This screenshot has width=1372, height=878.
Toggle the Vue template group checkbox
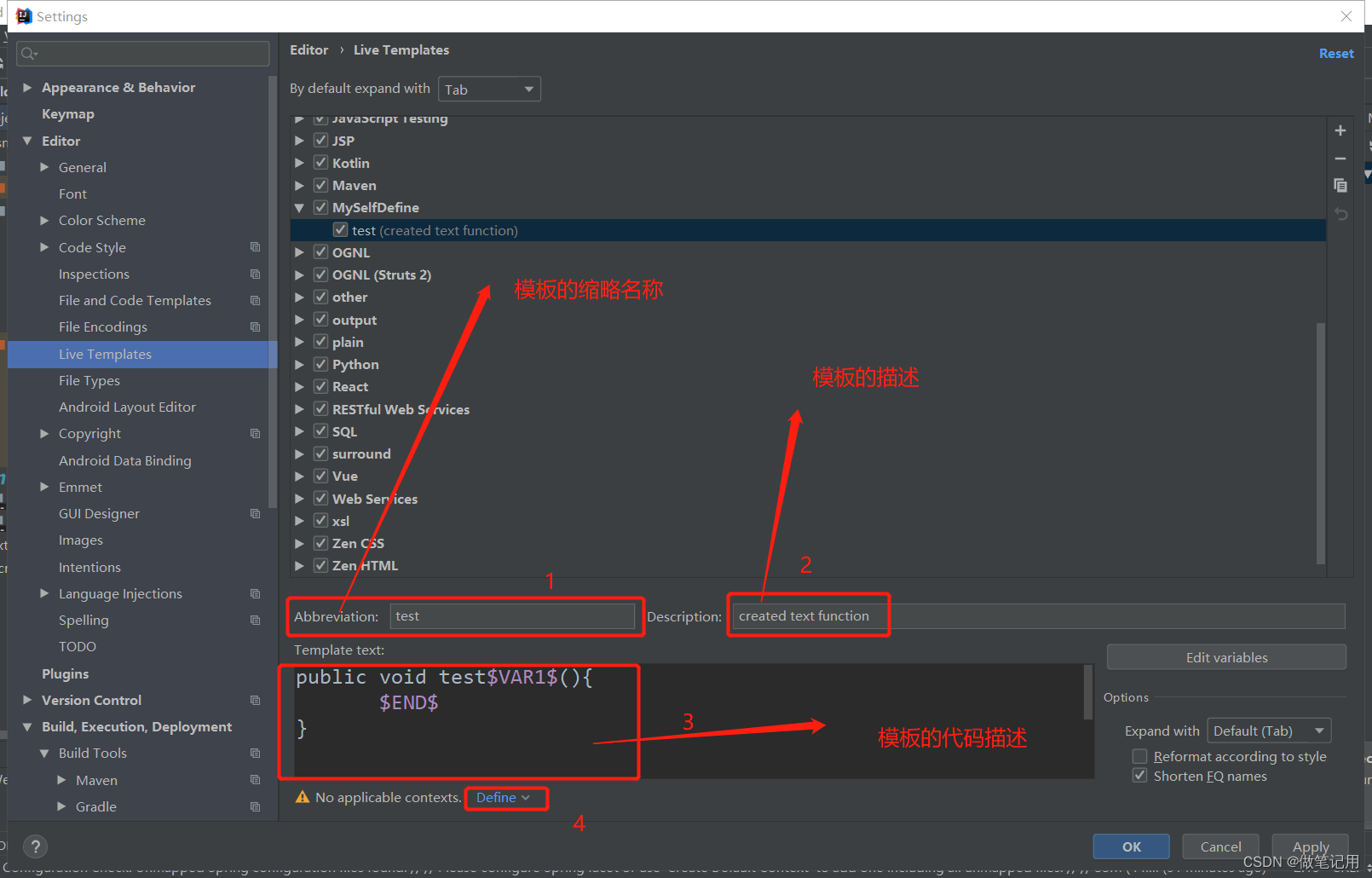320,476
